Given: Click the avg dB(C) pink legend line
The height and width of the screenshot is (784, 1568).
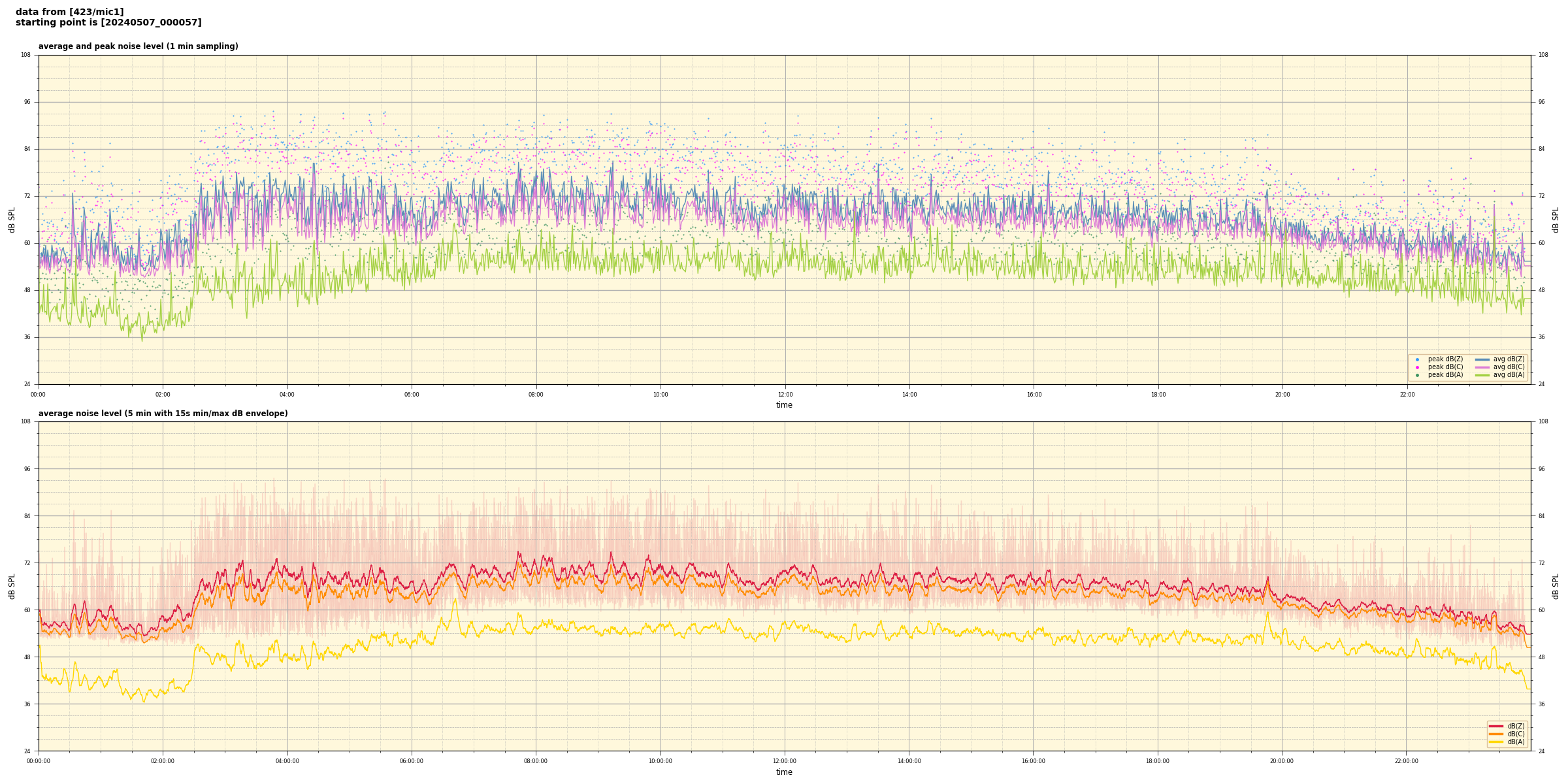Looking at the screenshot, I should tap(1482, 367).
